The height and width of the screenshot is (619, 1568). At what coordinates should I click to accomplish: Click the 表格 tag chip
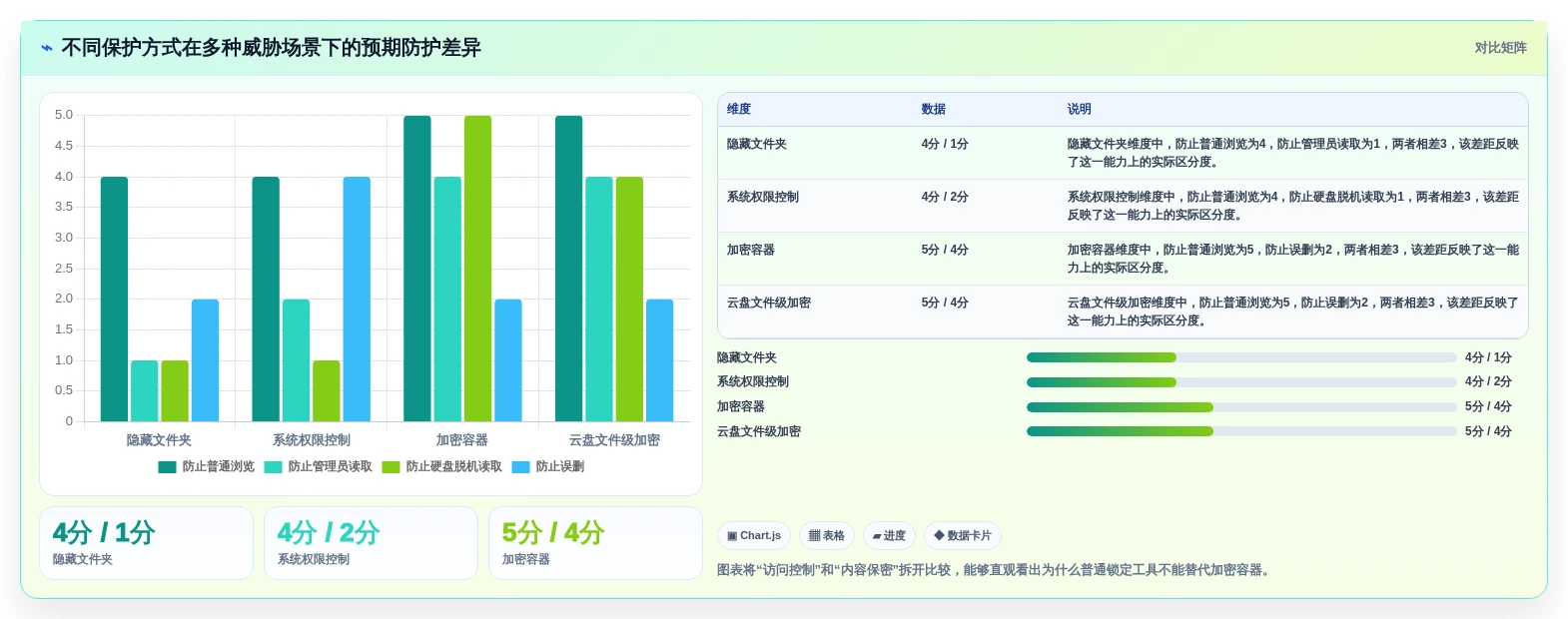826,536
